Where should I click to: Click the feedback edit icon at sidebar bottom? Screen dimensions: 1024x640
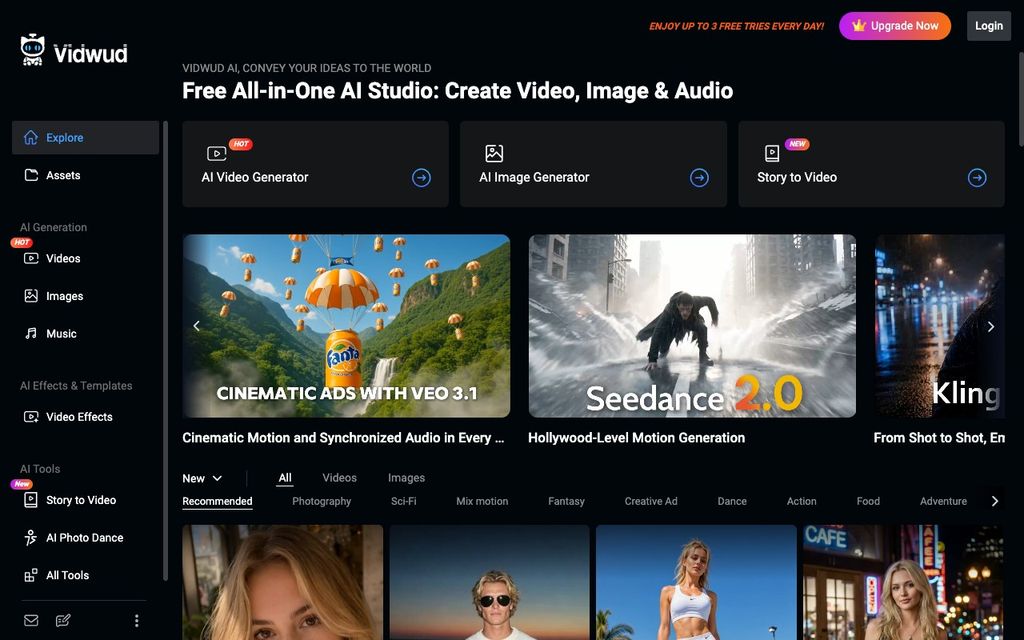pos(63,620)
